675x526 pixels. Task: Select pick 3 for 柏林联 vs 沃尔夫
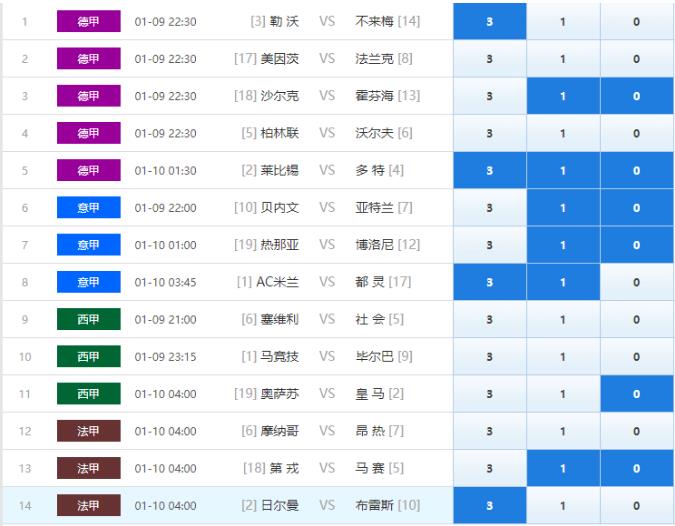coord(489,133)
